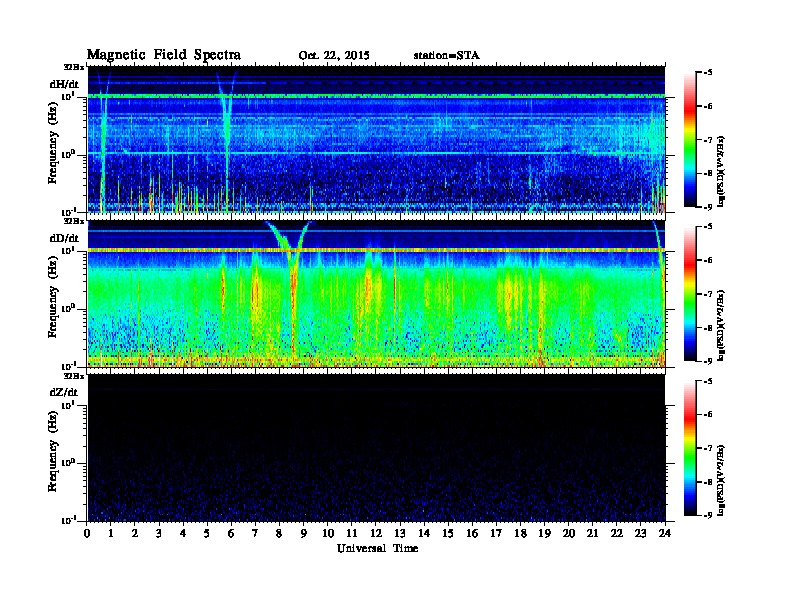The image size is (792, 612).
Task: Click the dH/dt spectrogram plot area
Action: (376, 139)
